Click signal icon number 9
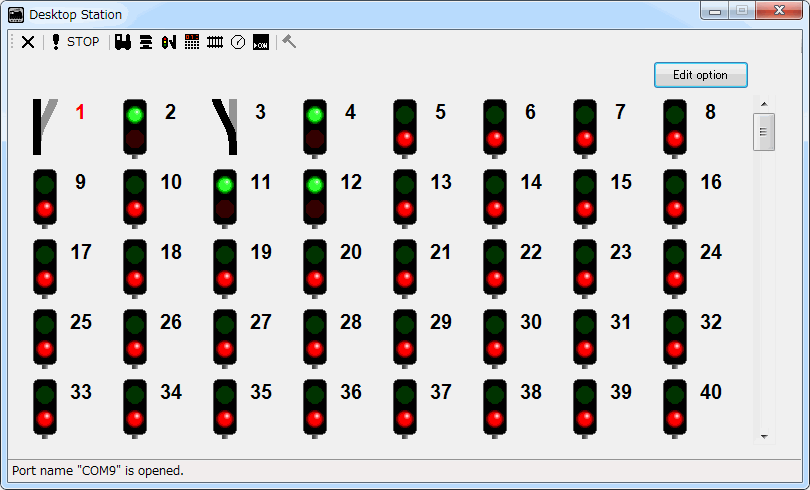This screenshot has width=810, height=490. click(45, 198)
